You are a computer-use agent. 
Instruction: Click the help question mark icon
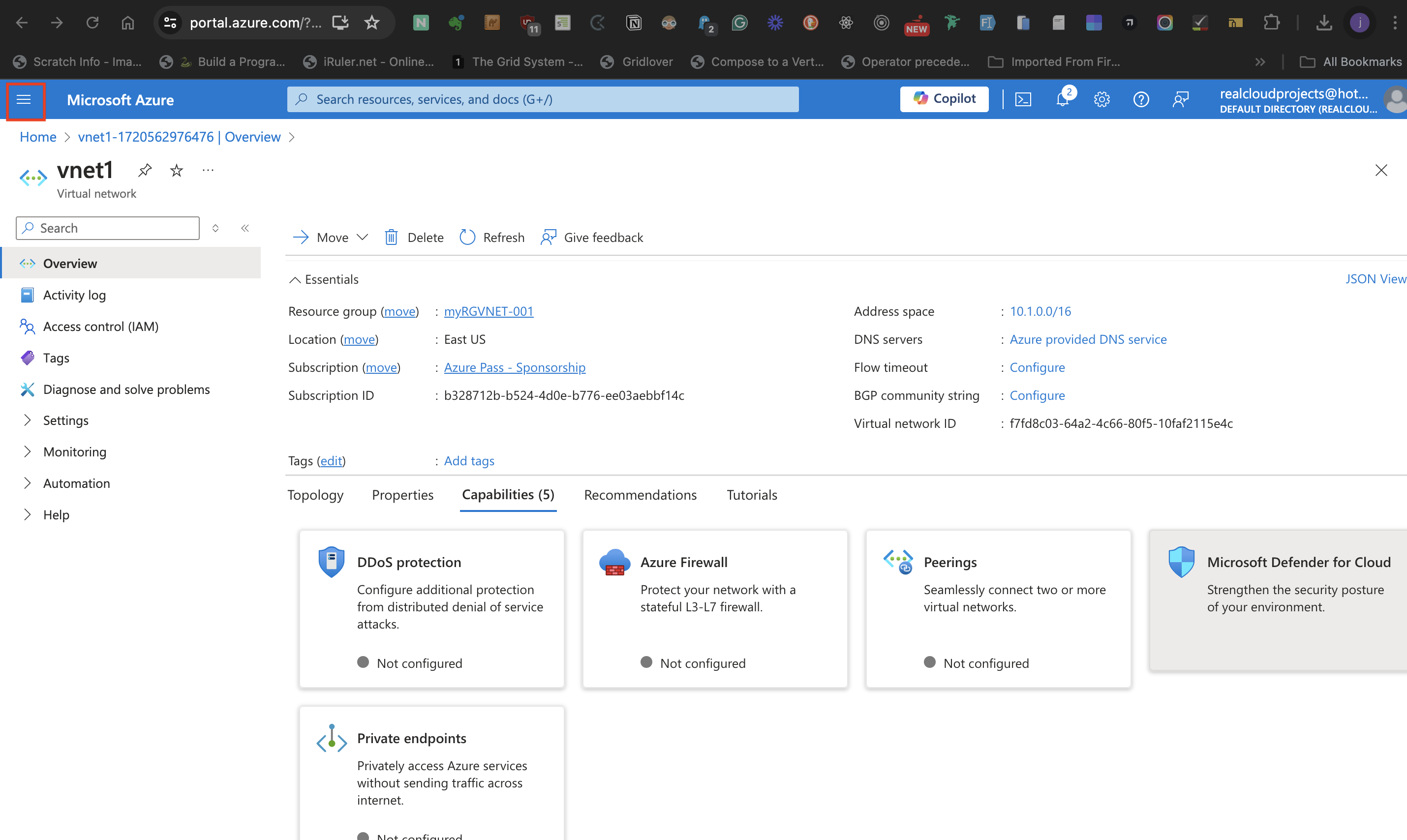coord(1141,100)
